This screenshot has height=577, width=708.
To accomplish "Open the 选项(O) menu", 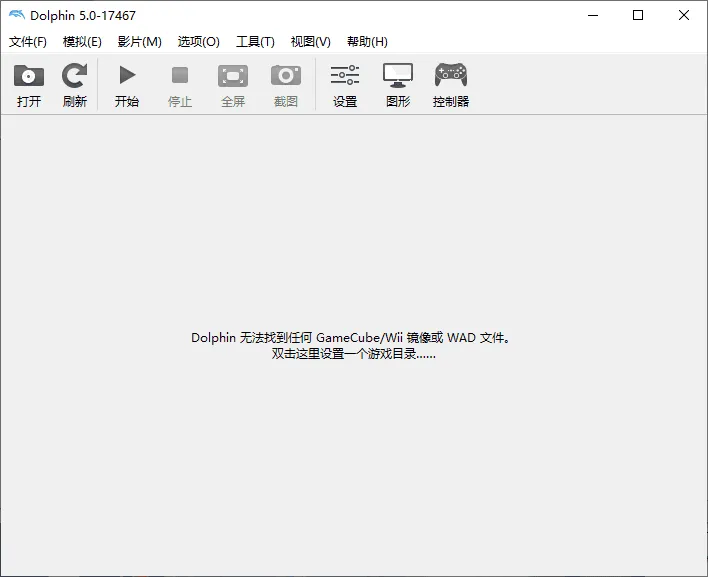I will 199,42.
